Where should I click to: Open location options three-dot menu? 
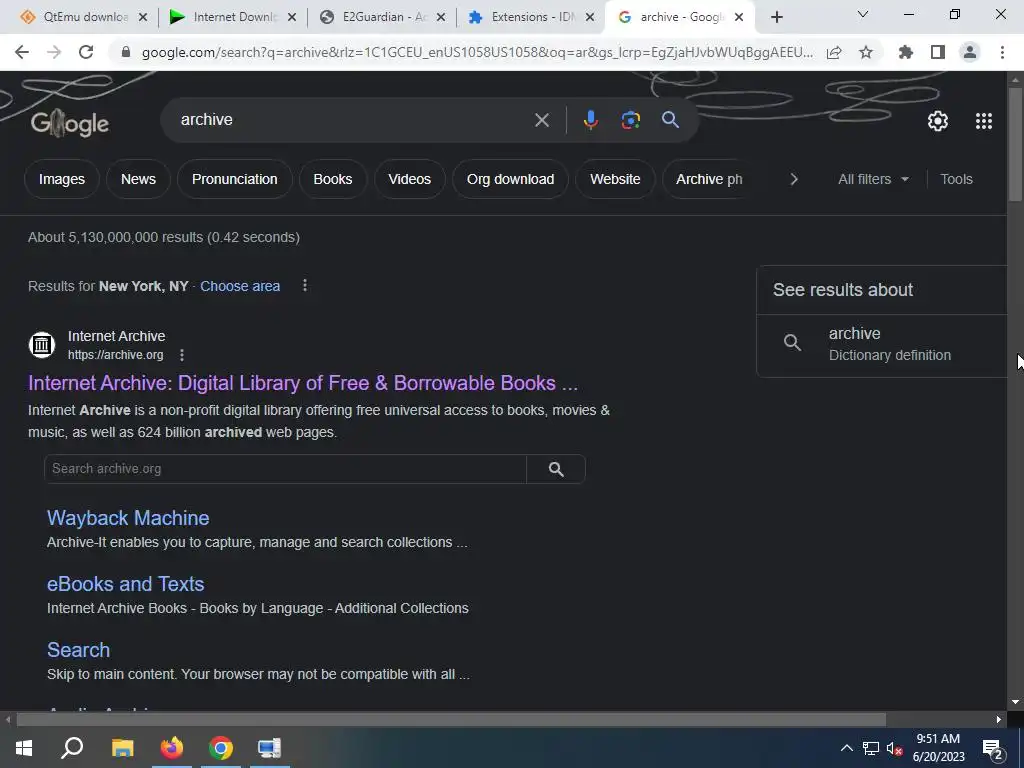[305, 285]
